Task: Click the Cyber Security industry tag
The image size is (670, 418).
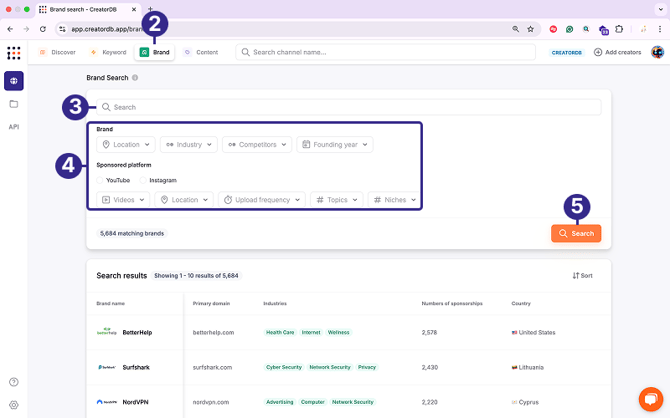Action: [x=284, y=367]
